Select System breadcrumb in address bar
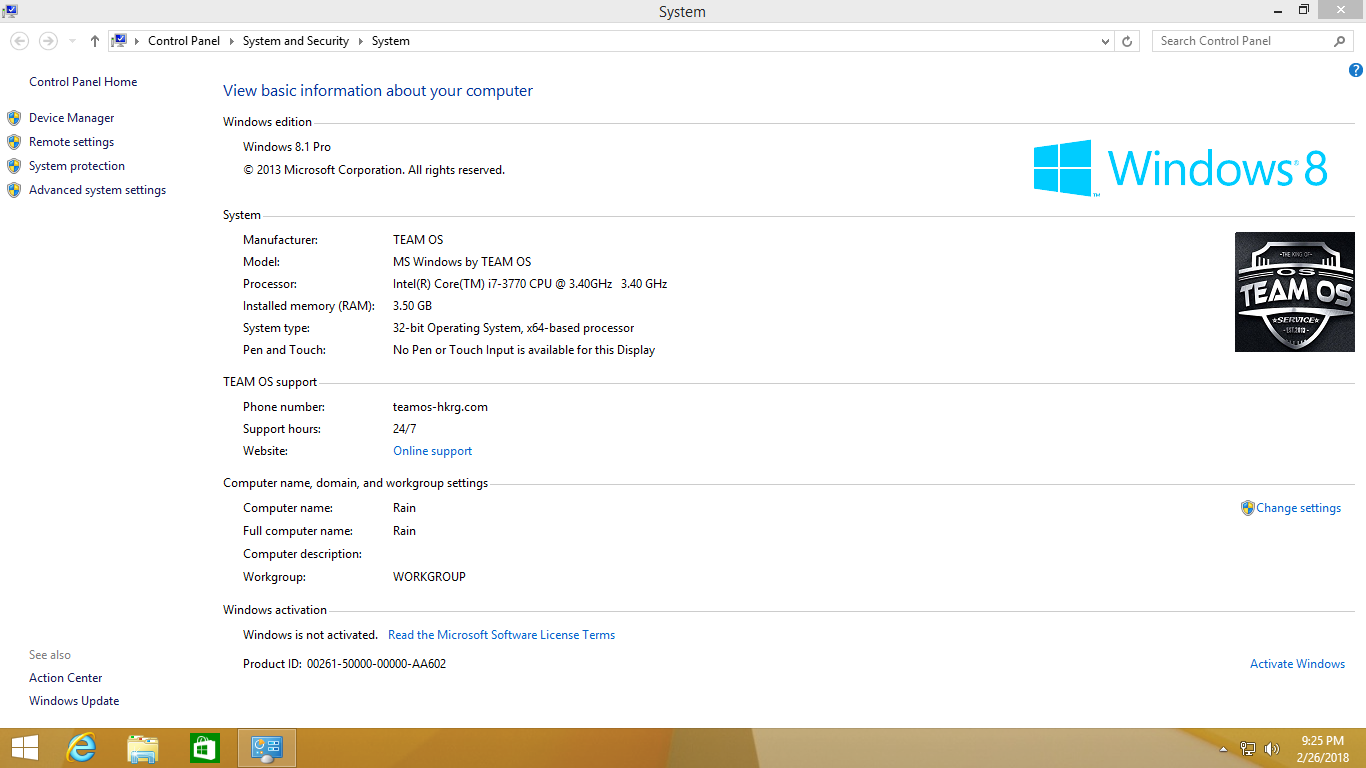 click(391, 41)
